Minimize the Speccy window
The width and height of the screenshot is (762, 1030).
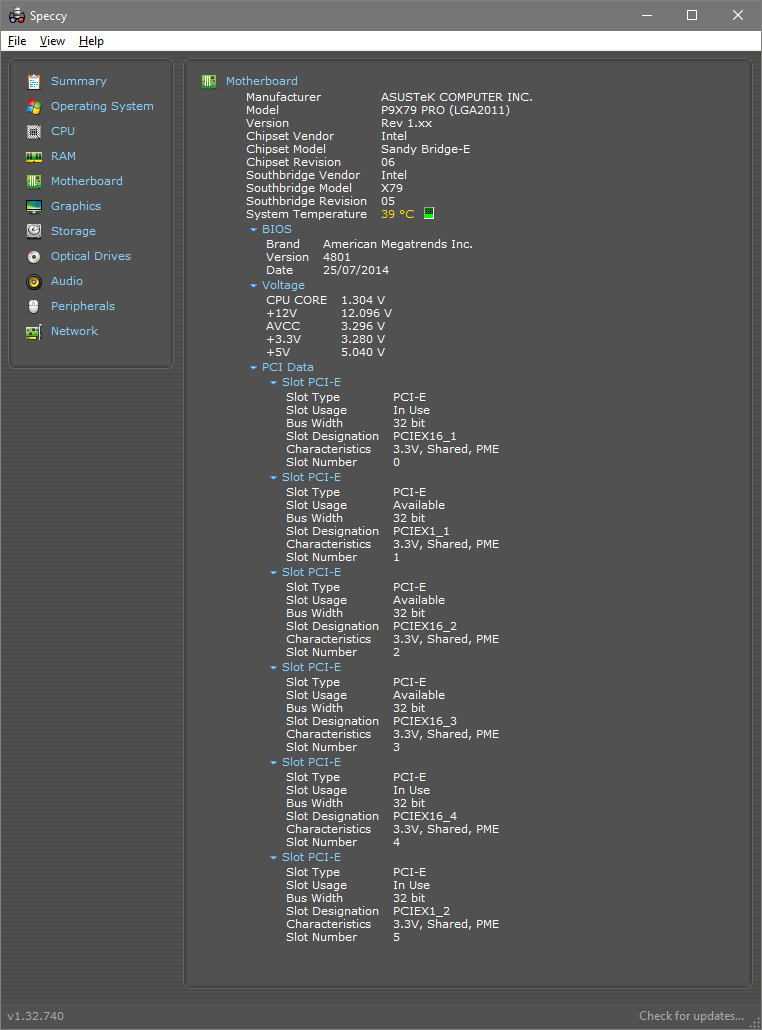tap(646, 15)
